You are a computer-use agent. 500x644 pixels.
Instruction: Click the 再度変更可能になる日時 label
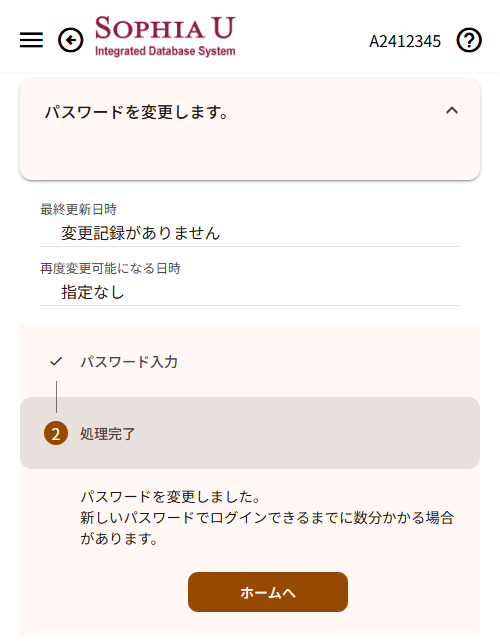(x=111, y=269)
